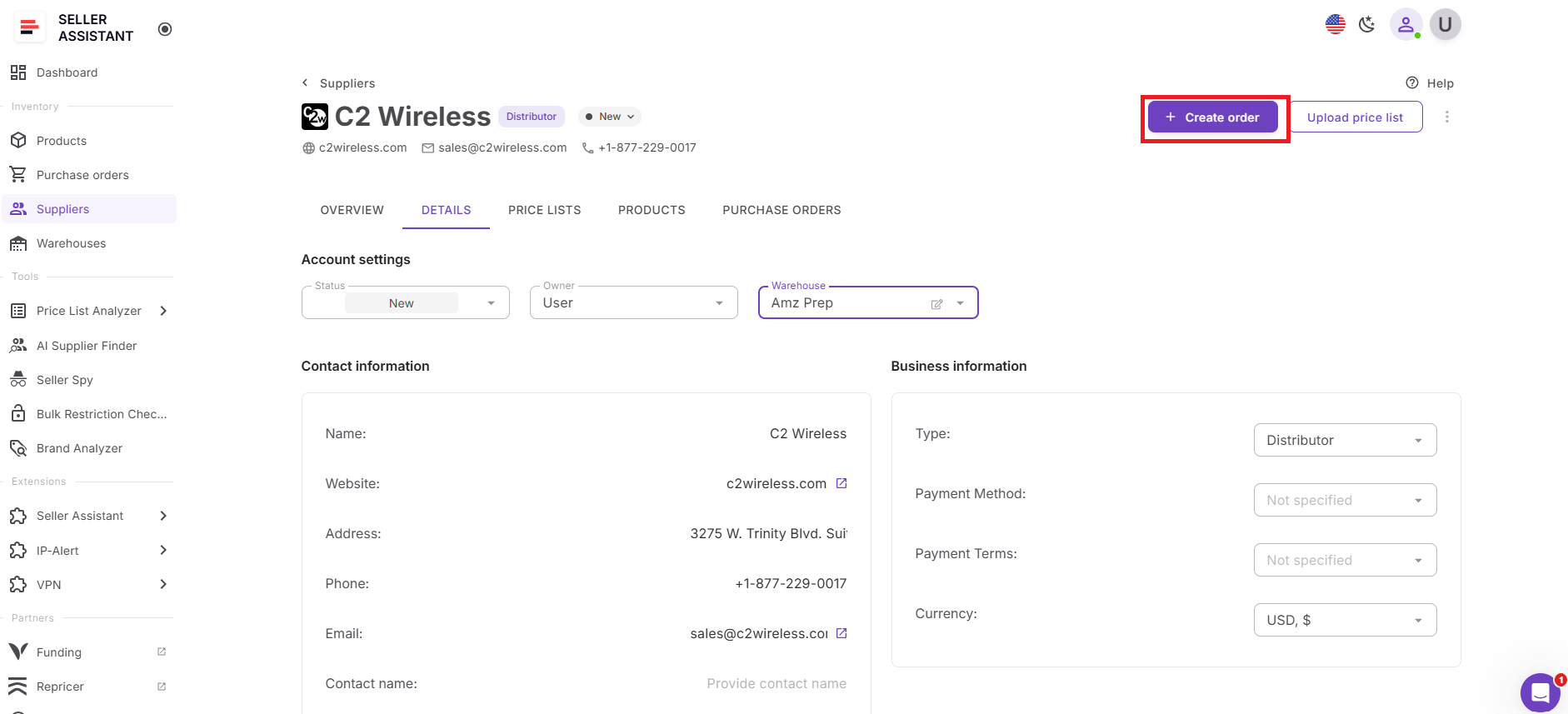Open the Owner dropdown
This screenshot has width=1568, height=714.
(x=633, y=303)
